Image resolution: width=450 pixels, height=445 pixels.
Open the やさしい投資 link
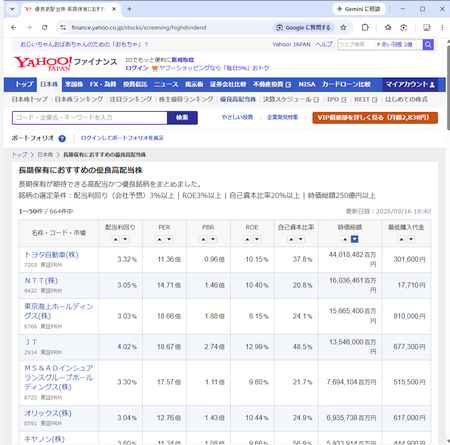pos(237,117)
